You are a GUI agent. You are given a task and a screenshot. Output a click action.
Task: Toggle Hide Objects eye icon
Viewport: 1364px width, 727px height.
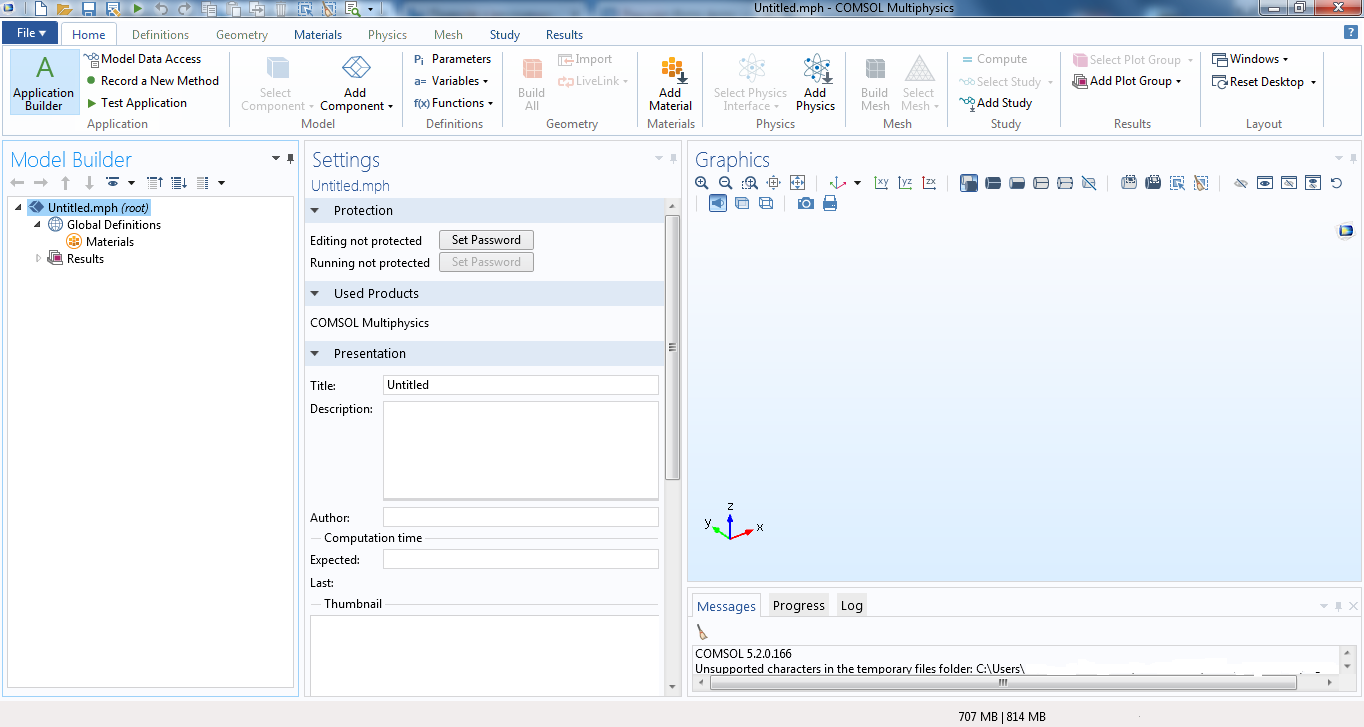(1241, 183)
